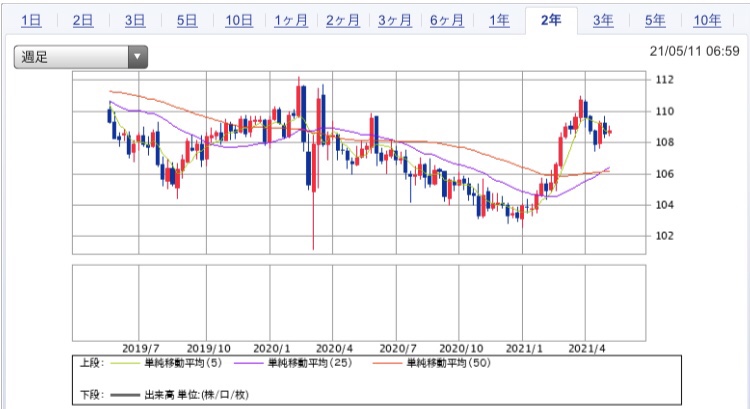Click the 単純移動平均(50) legend label

point(449,363)
